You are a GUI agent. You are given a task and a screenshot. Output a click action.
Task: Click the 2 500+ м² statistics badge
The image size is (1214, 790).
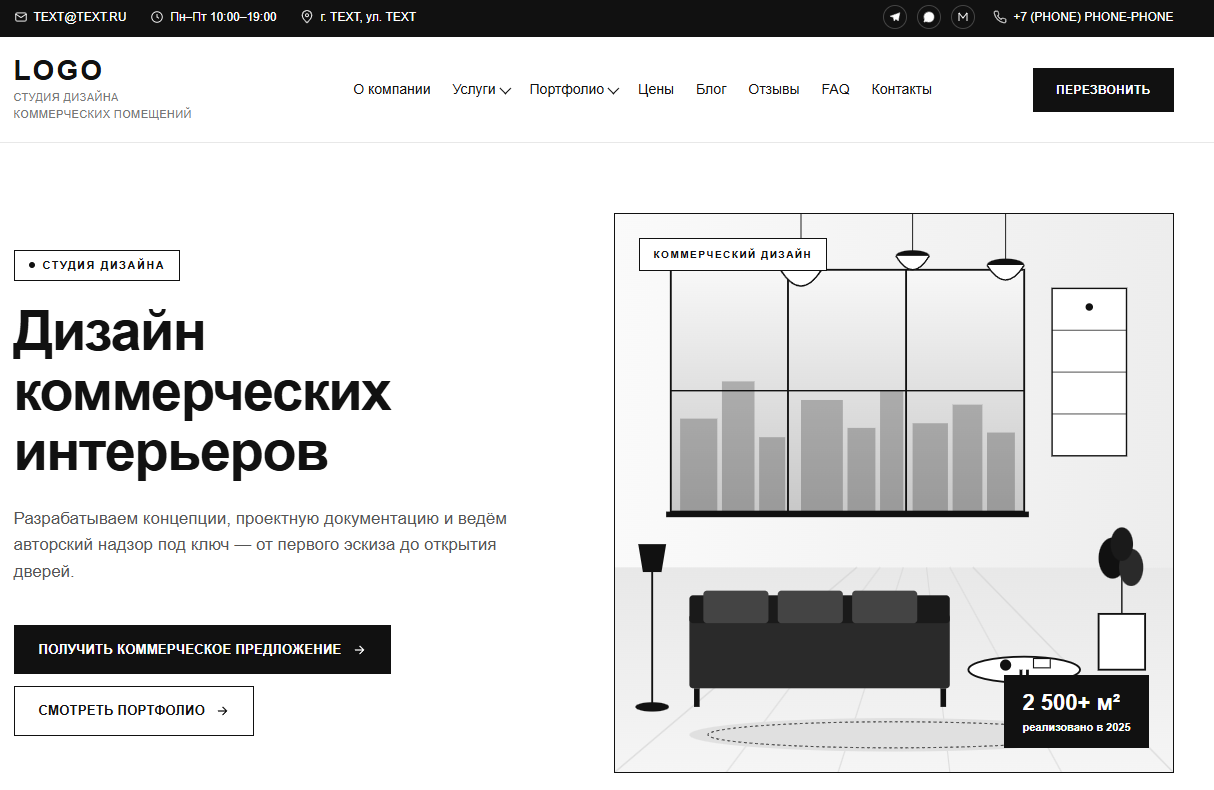pos(1076,711)
